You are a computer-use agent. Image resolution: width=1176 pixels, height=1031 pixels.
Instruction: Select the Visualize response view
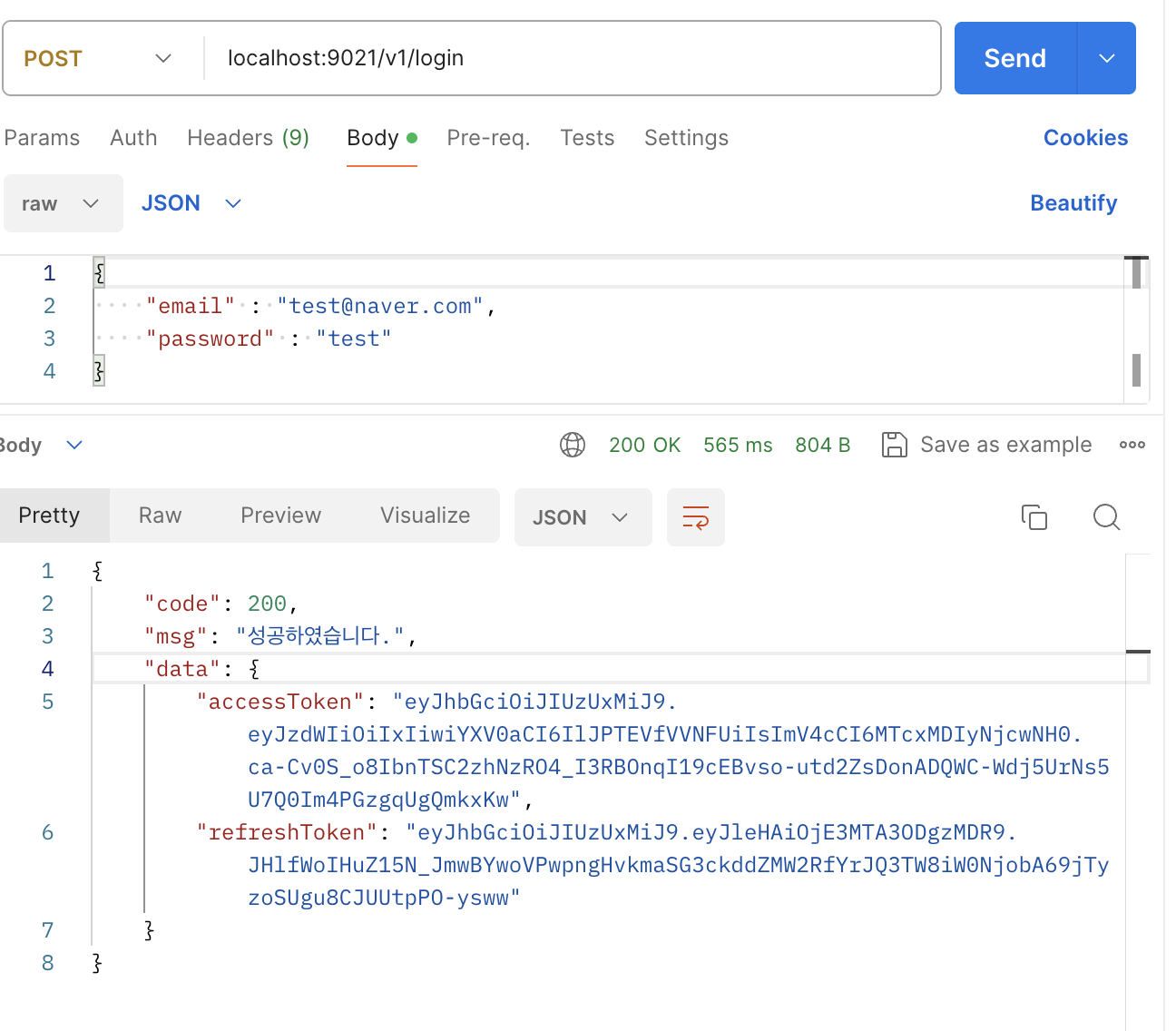(425, 515)
